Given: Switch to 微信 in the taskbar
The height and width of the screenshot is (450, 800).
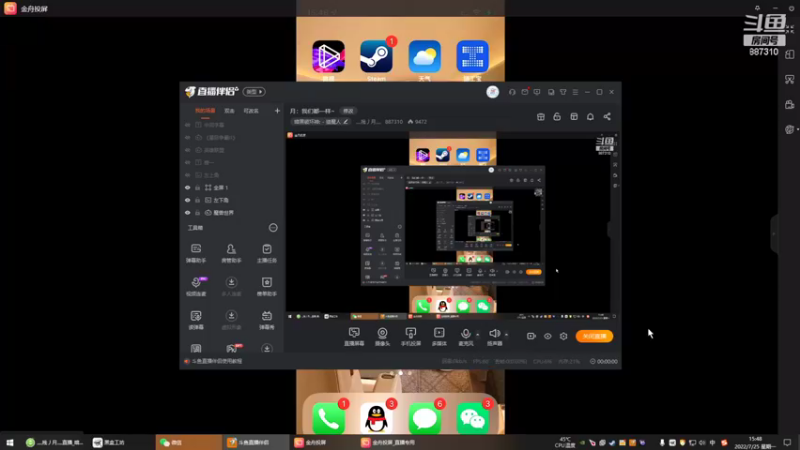Looking at the screenshot, I should (x=188, y=442).
